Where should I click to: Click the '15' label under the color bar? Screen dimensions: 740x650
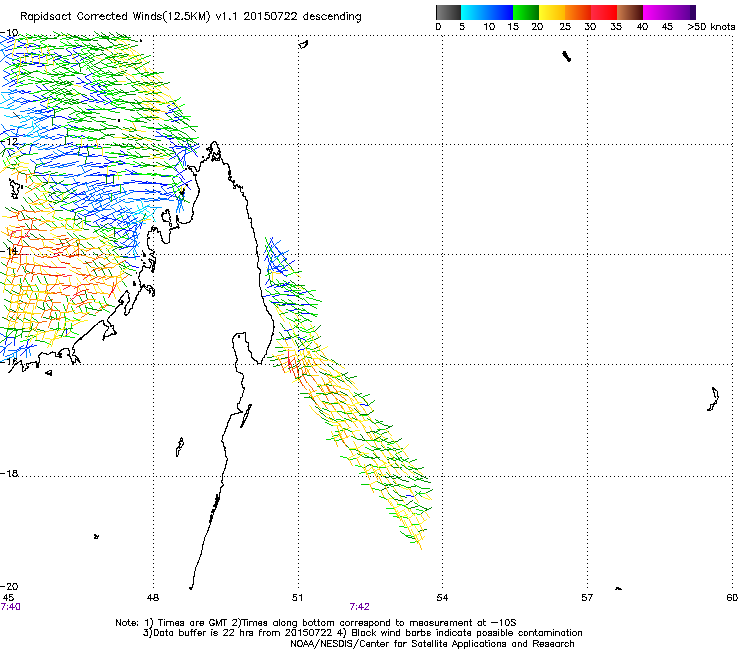click(x=513, y=27)
